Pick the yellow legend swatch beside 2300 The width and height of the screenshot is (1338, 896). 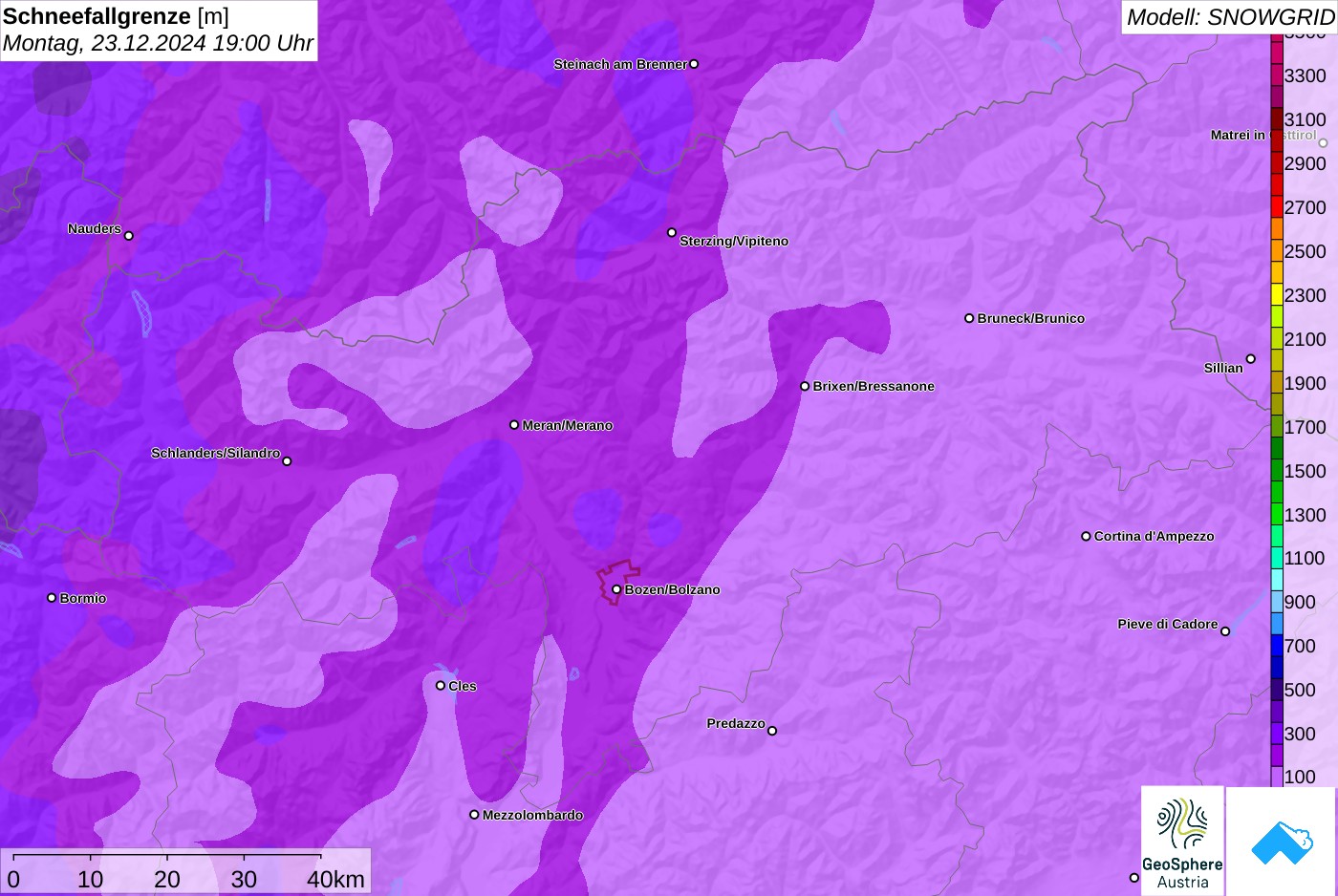[x=1277, y=295]
